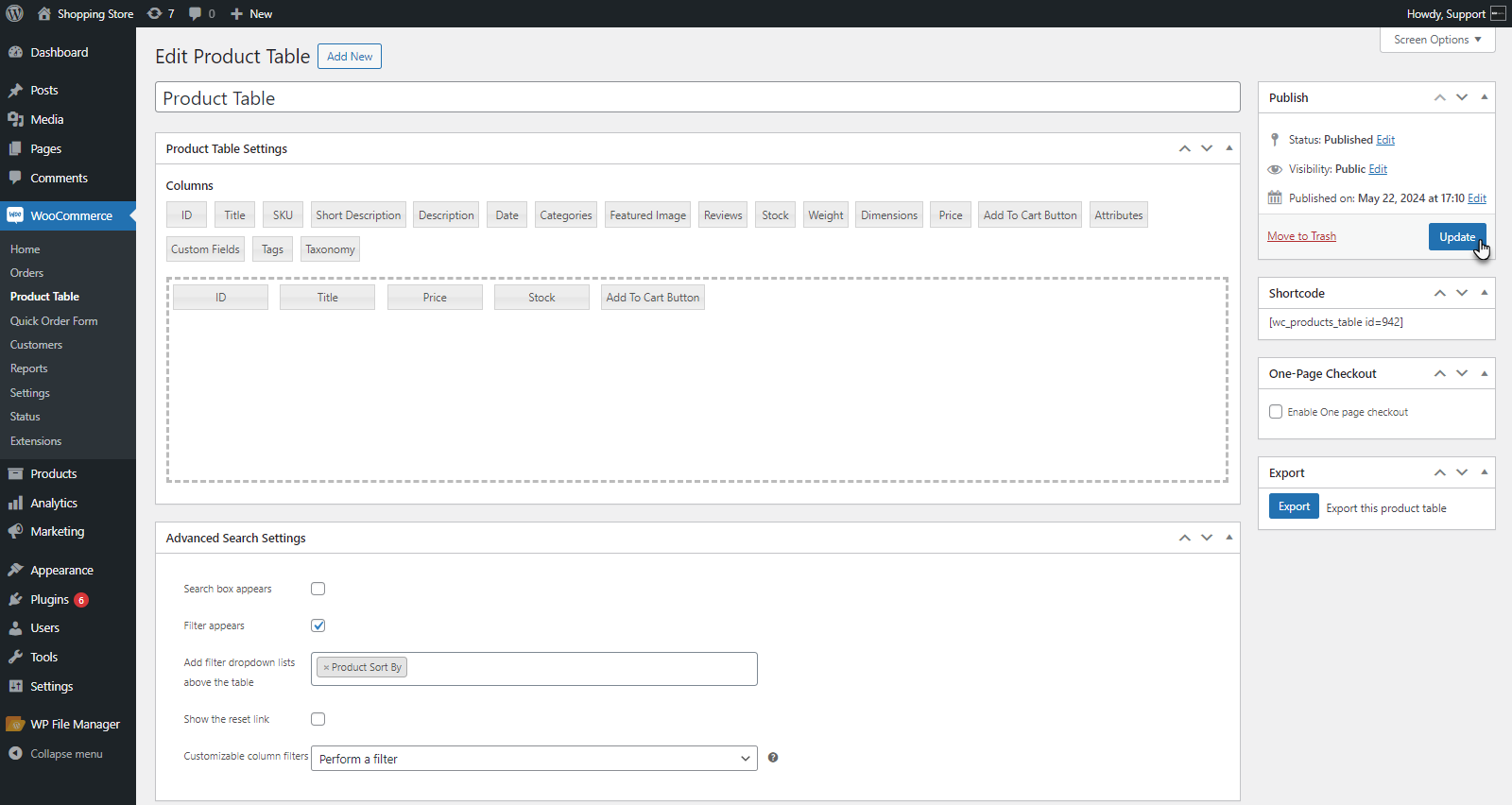Image resolution: width=1512 pixels, height=805 pixels.
Task: Click the Add To Cart Button selected column
Action: 653,298
